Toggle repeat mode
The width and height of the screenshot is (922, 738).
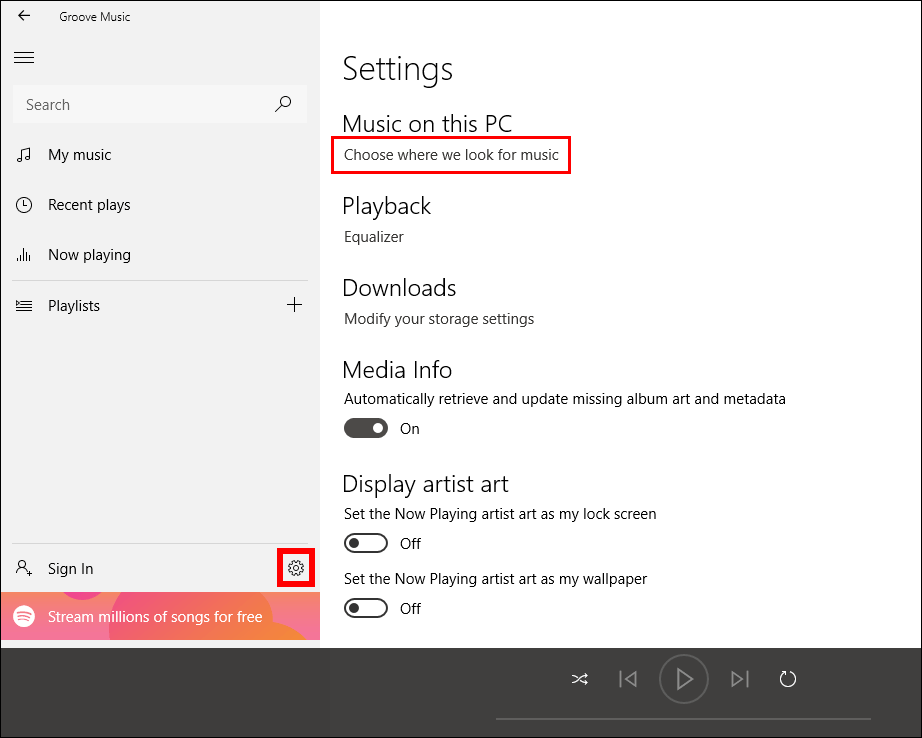coord(787,679)
